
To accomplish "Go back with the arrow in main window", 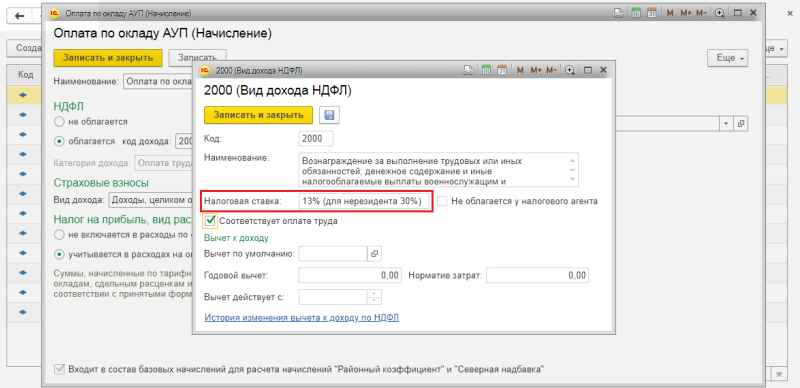I will 20,15.
